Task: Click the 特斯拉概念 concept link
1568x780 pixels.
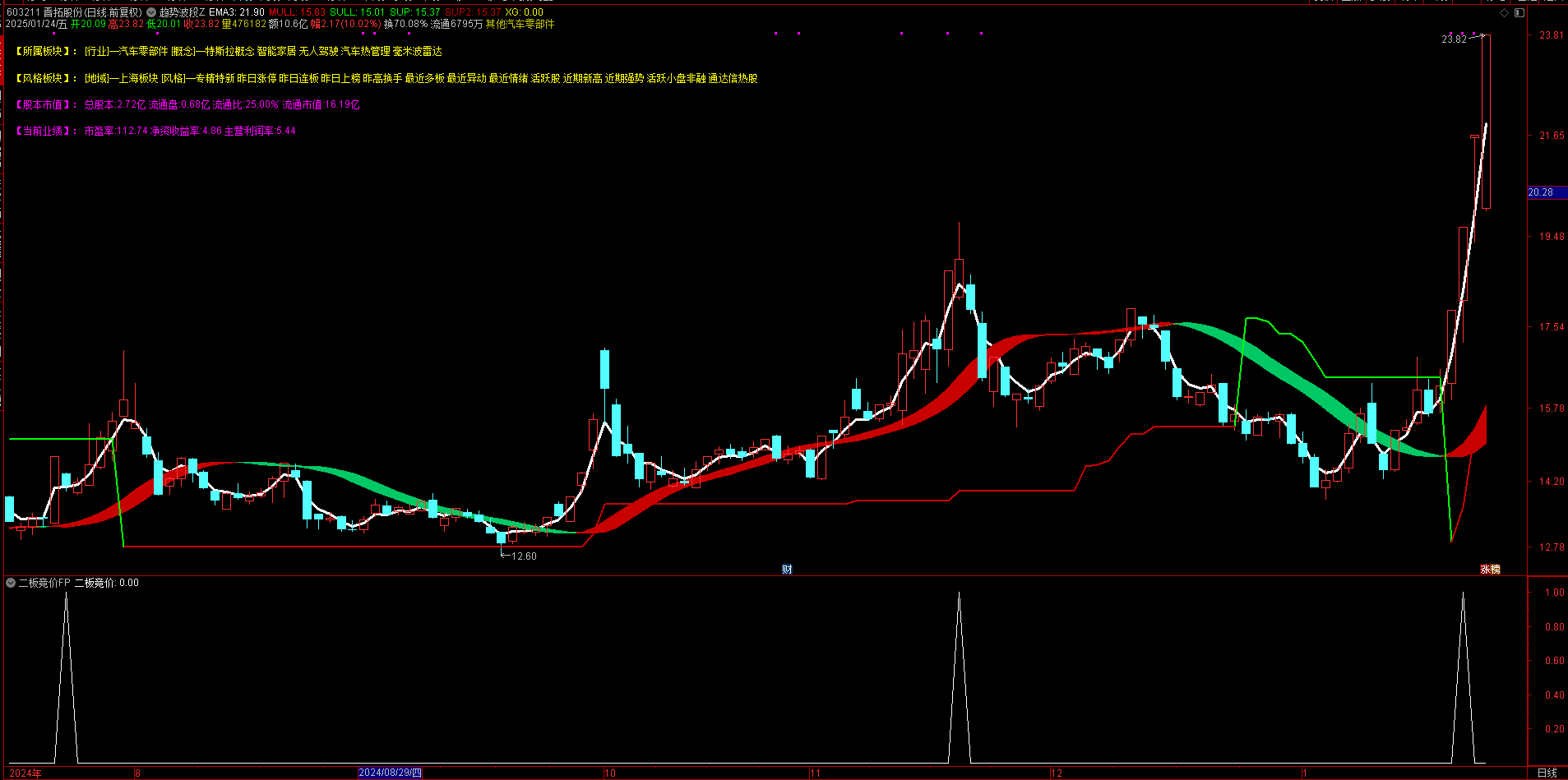Action: [x=229, y=51]
